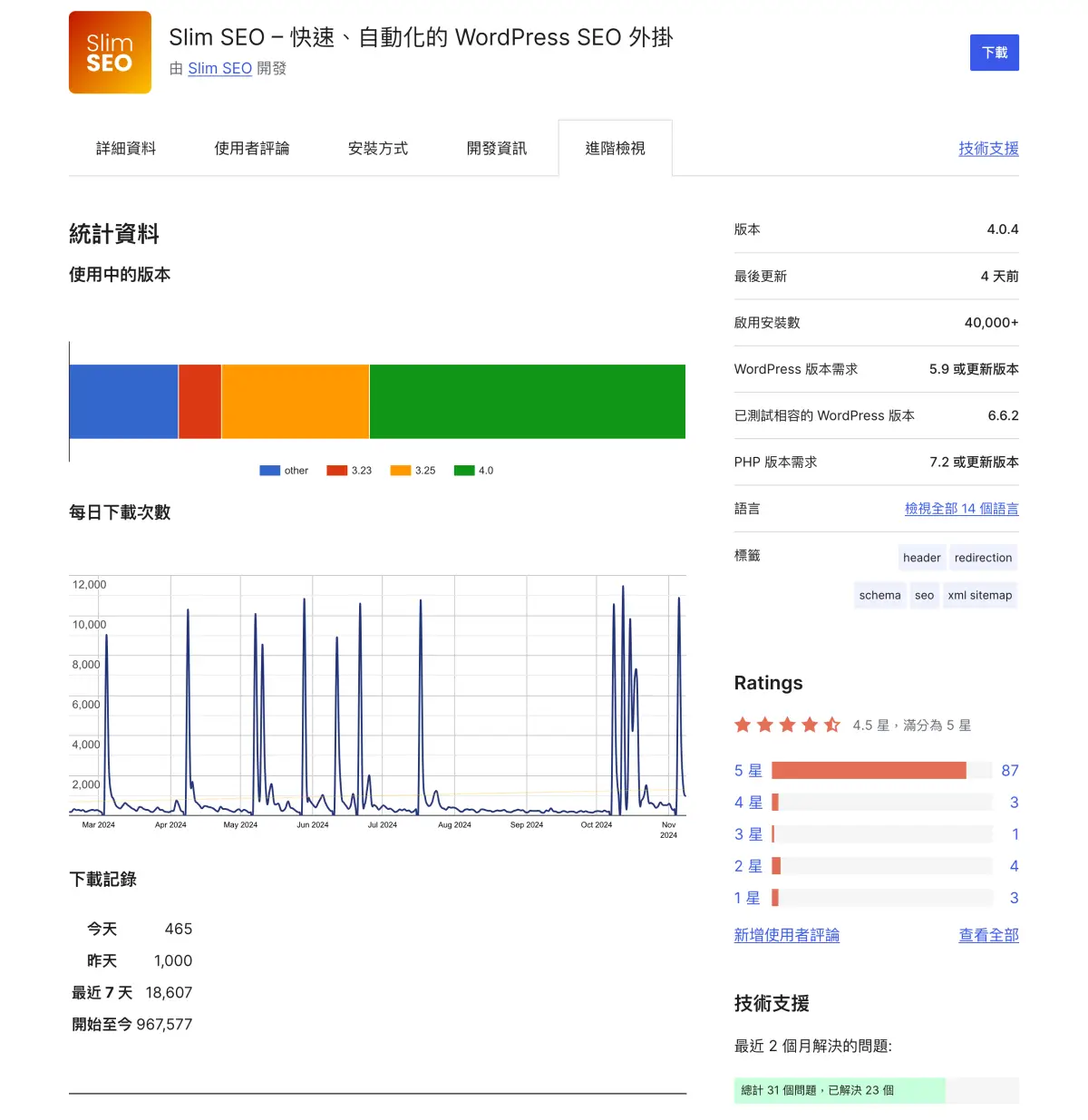Open the 開發資訊 tab
The width and height of the screenshot is (1088, 1120).
pos(497,148)
